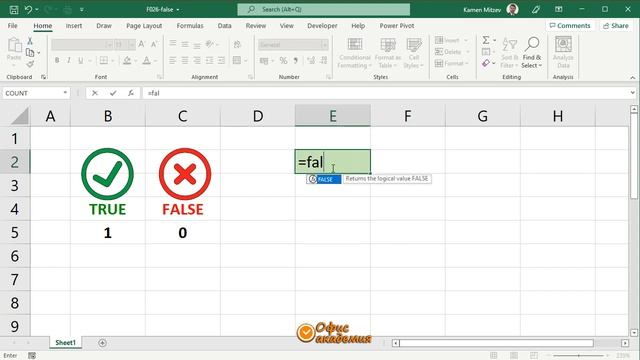Toggle Middle Align vertical alignment
640x360 pixels.
coord(185,44)
